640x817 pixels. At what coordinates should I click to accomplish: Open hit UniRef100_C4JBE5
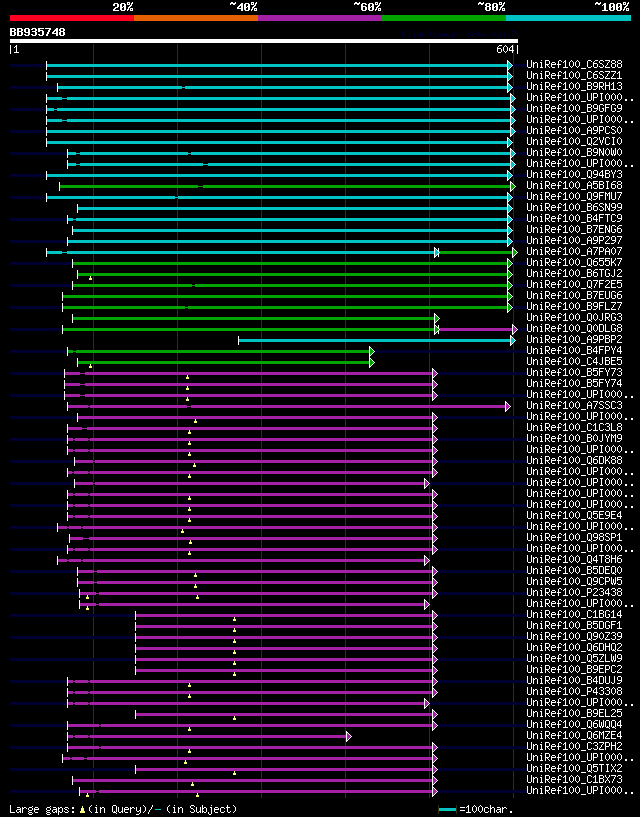574,362
